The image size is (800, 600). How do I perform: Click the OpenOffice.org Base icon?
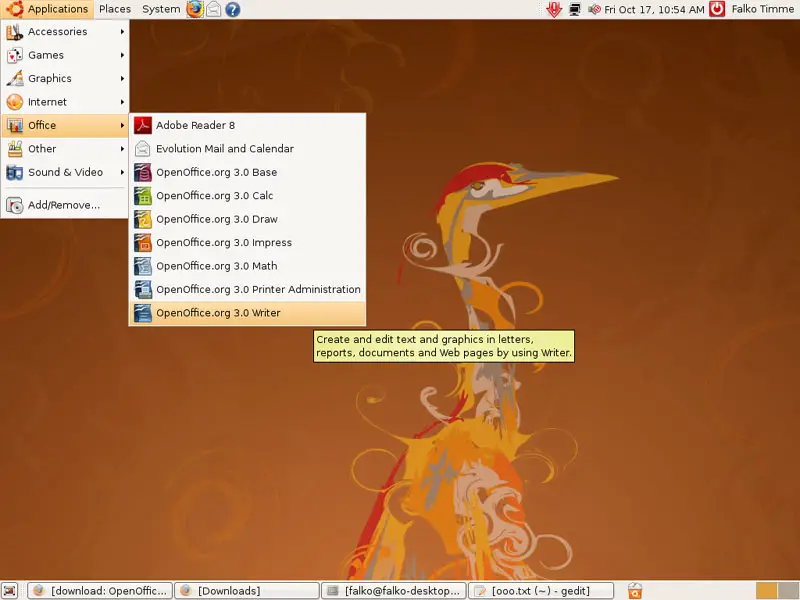click(143, 172)
